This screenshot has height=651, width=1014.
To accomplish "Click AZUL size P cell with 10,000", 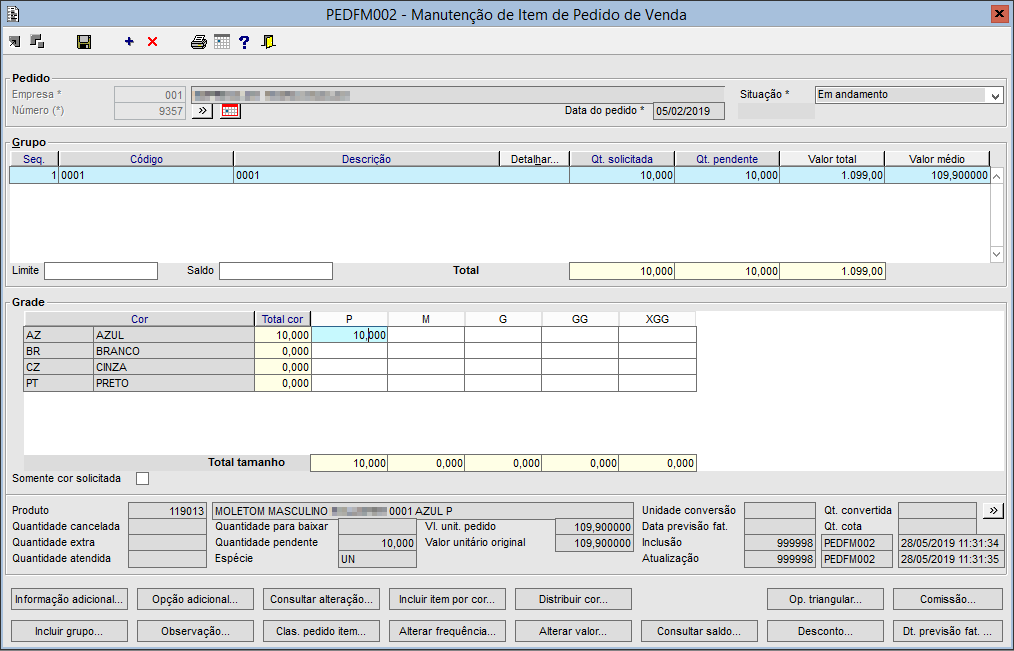I will click(349, 335).
